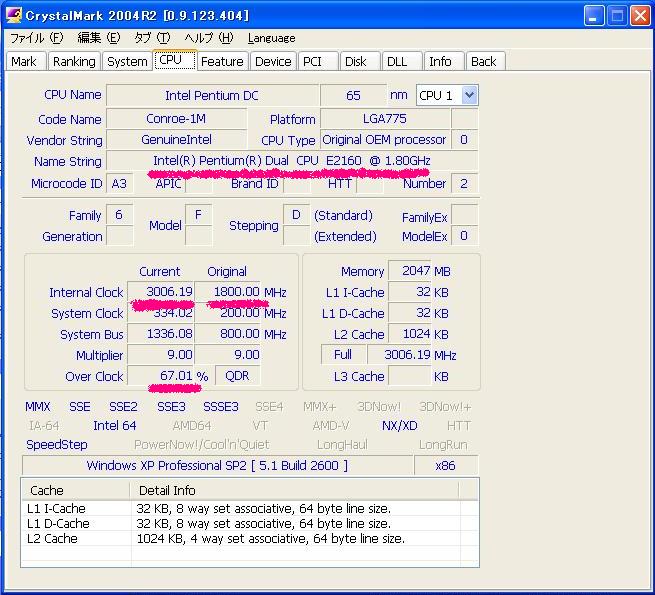This screenshot has width=655, height=595.
Task: Click current System Bus 1336.08
Action: pyautogui.click(x=160, y=334)
